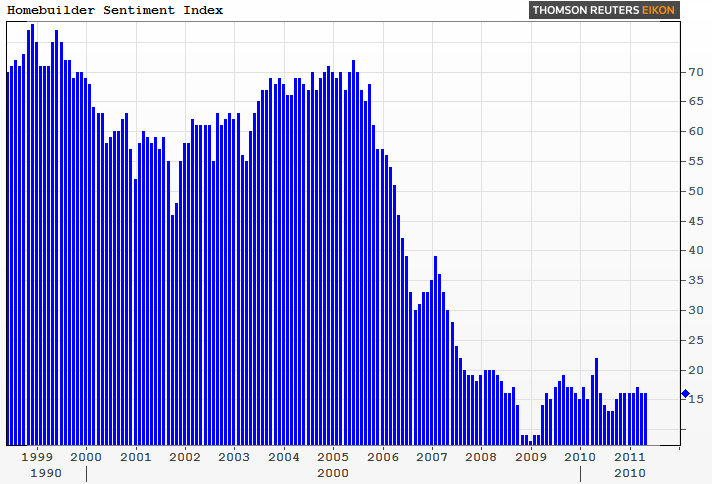Screen dimensions: 712x484
Task: Click the 70 value on the y-axis
Action: coord(691,72)
